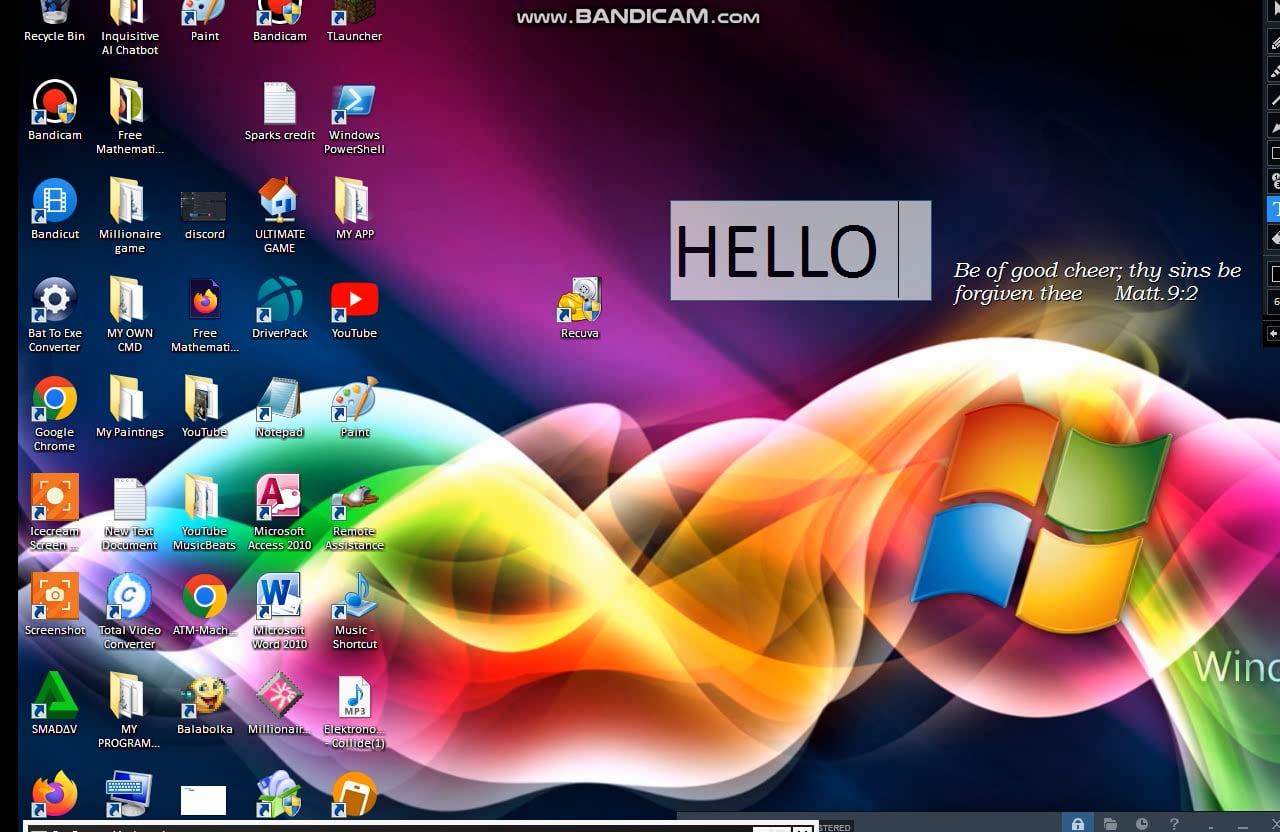
Task: Launch Icecream Screen Recorder
Action: click(x=54, y=513)
